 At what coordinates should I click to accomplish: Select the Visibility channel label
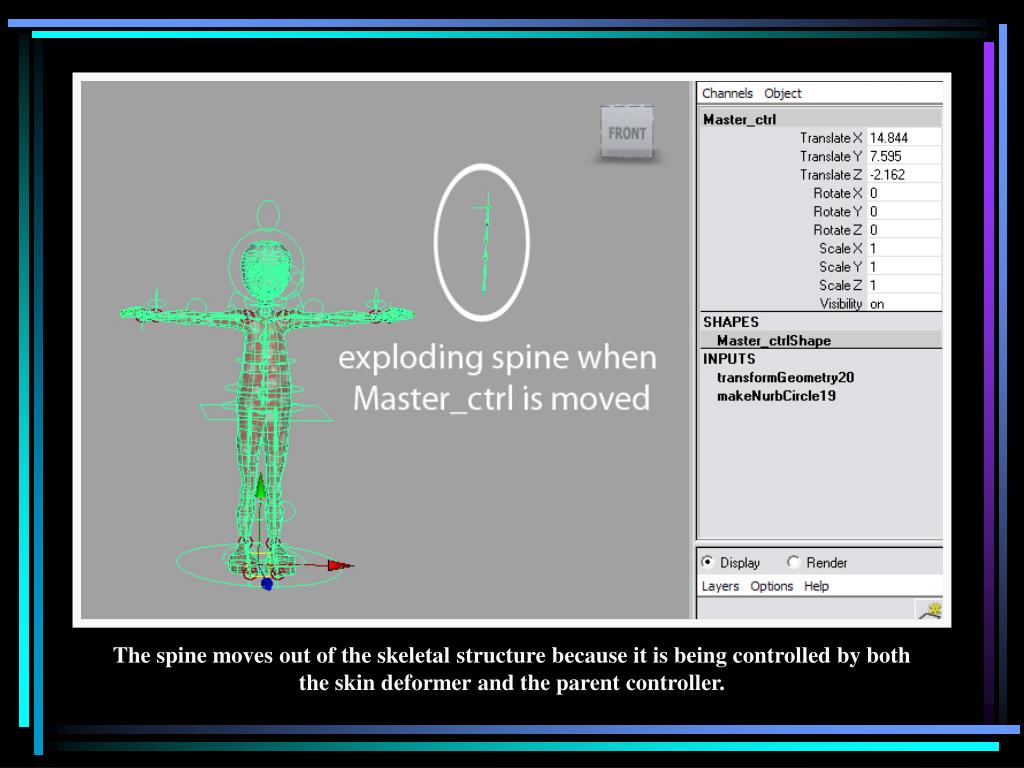(840, 304)
